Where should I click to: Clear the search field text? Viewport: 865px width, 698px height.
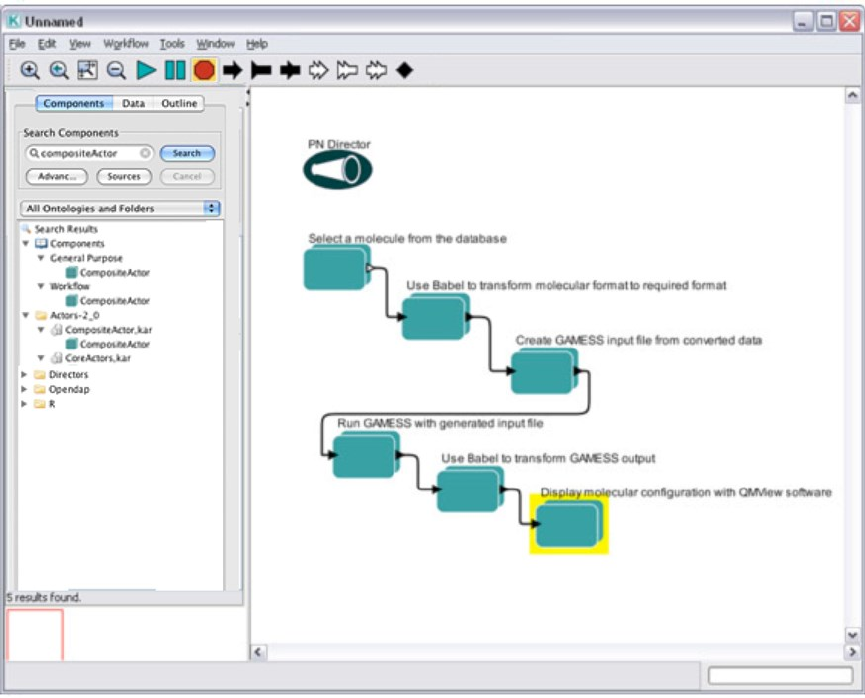click(145, 153)
